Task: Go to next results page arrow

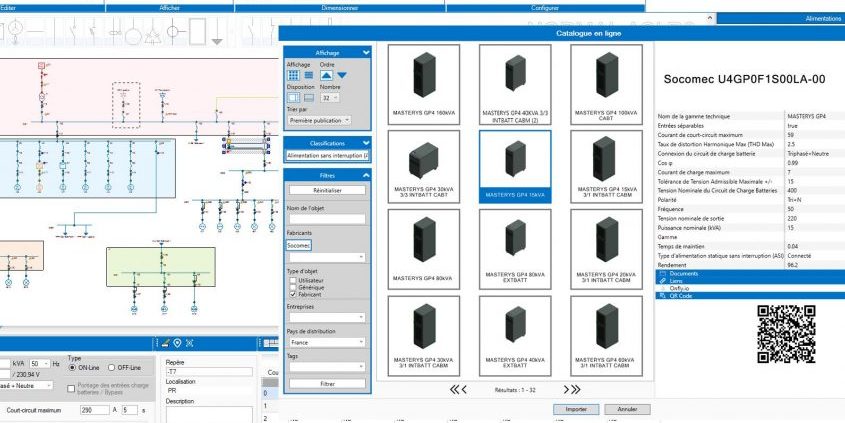Action: coord(566,390)
